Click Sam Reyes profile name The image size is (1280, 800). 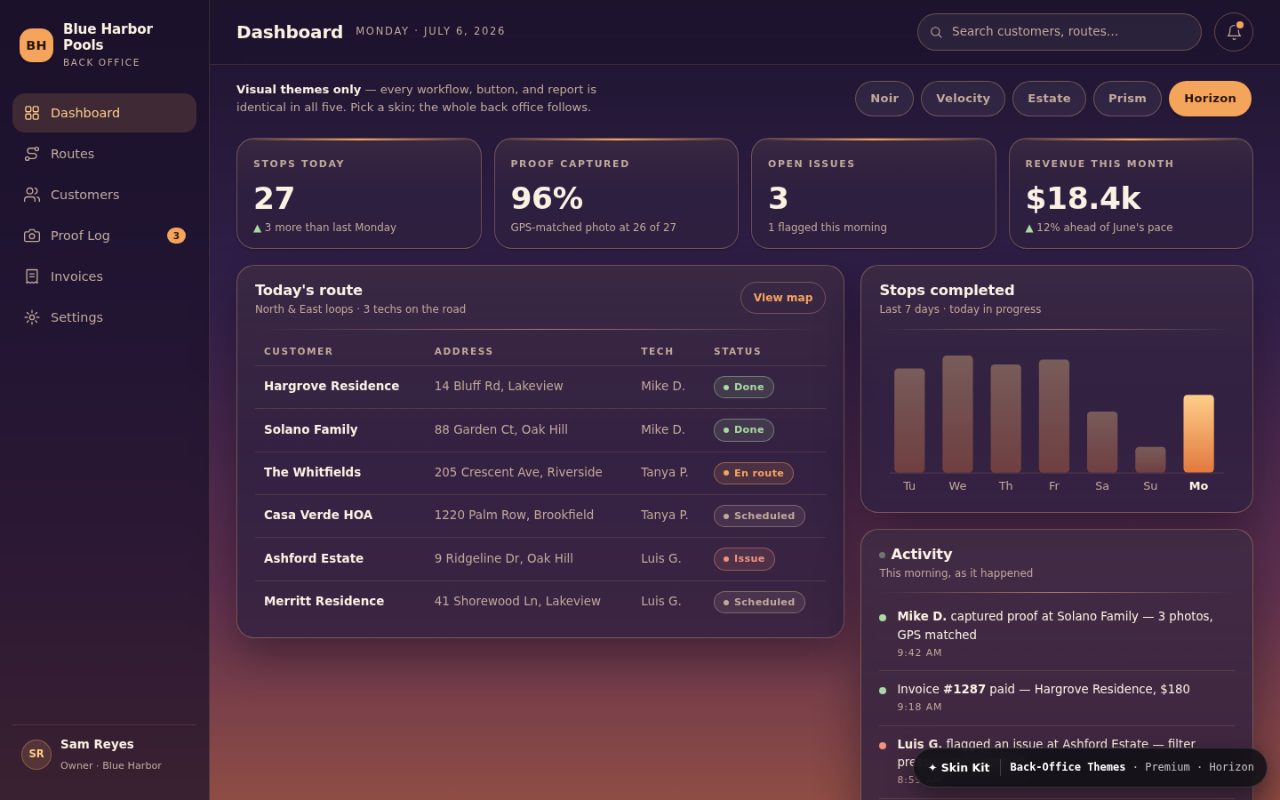click(x=97, y=745)
